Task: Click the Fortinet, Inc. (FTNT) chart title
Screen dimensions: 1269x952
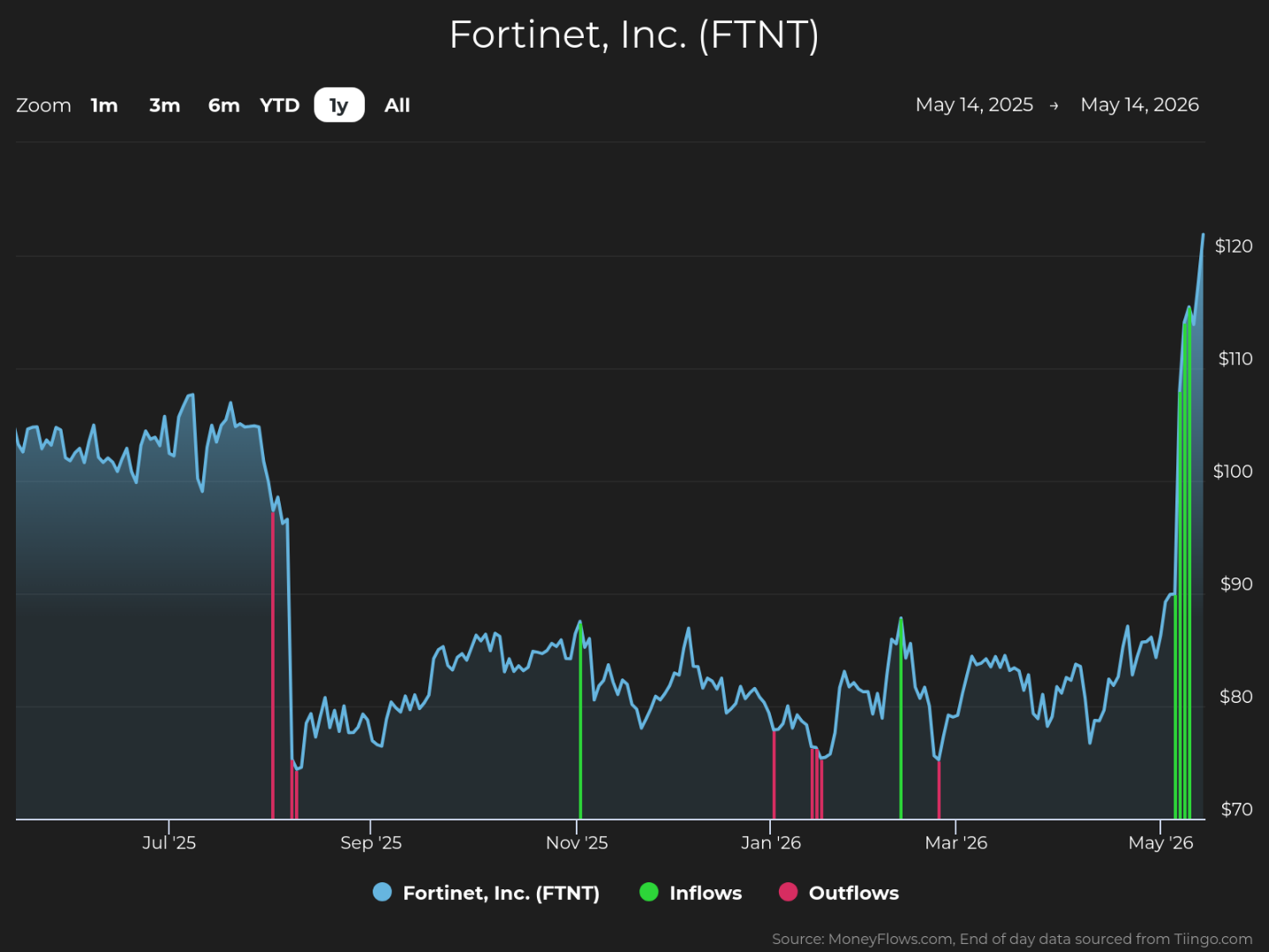Action: (x=634, y=35)
